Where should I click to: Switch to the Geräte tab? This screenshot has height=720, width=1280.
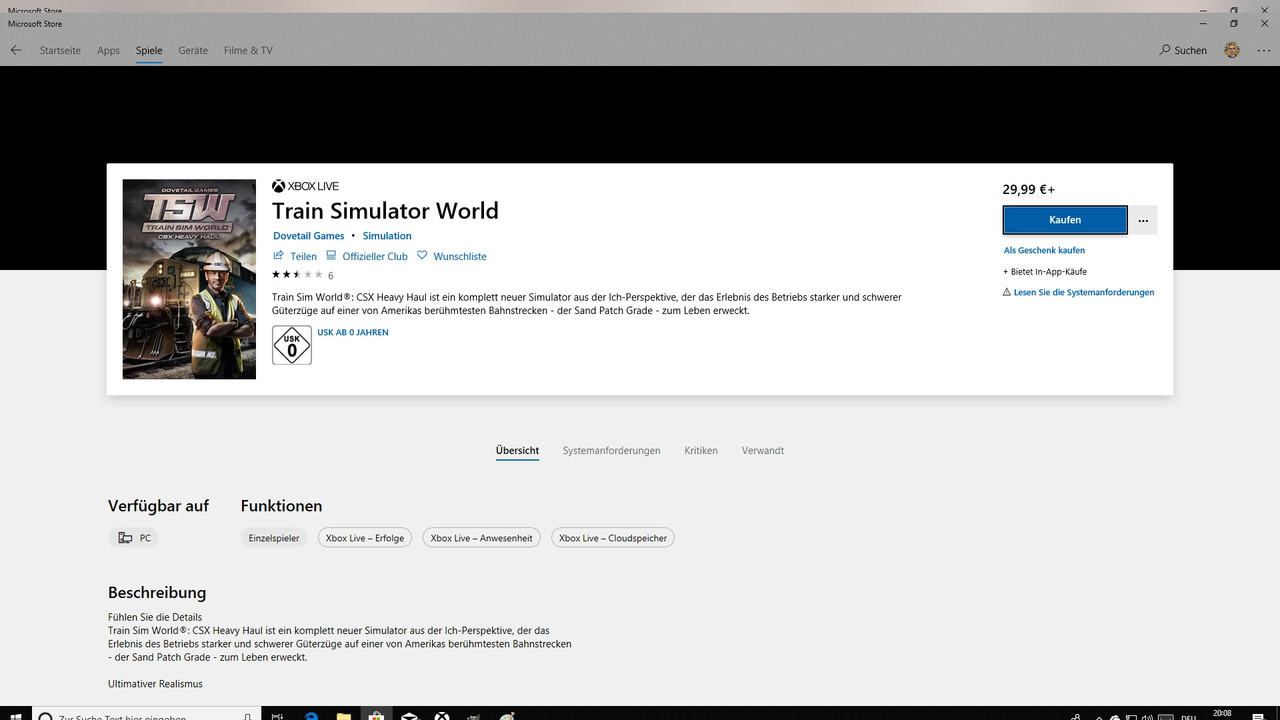(193, 50)
